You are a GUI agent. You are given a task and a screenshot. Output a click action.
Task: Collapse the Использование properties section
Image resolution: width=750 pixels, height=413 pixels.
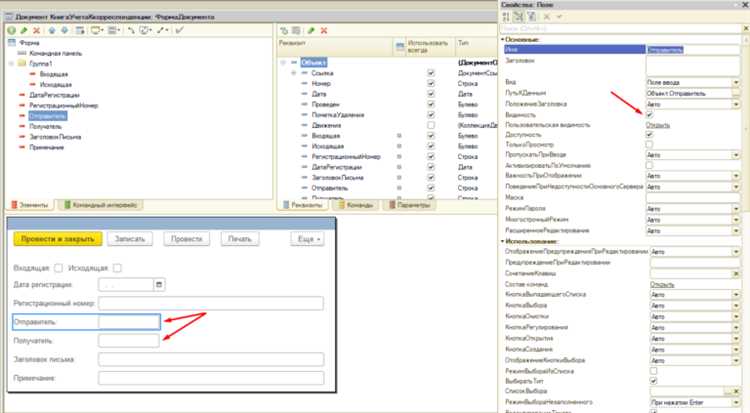502,241
